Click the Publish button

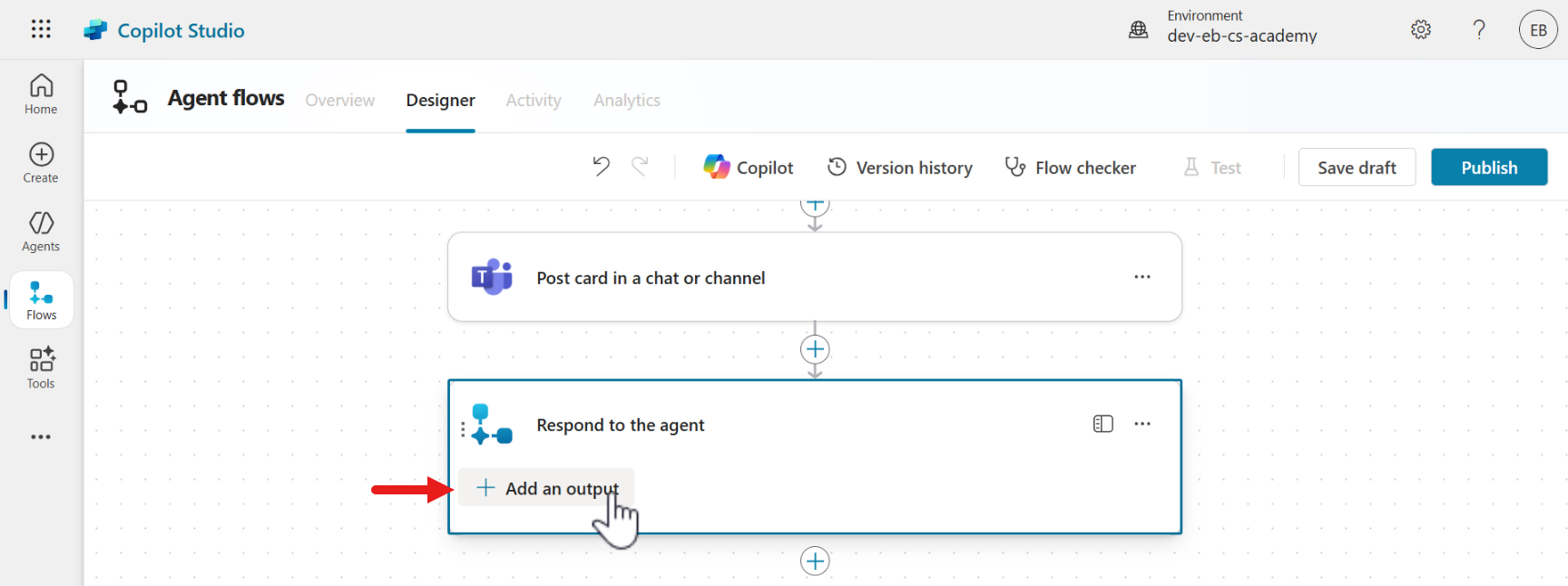(1488, 168)
